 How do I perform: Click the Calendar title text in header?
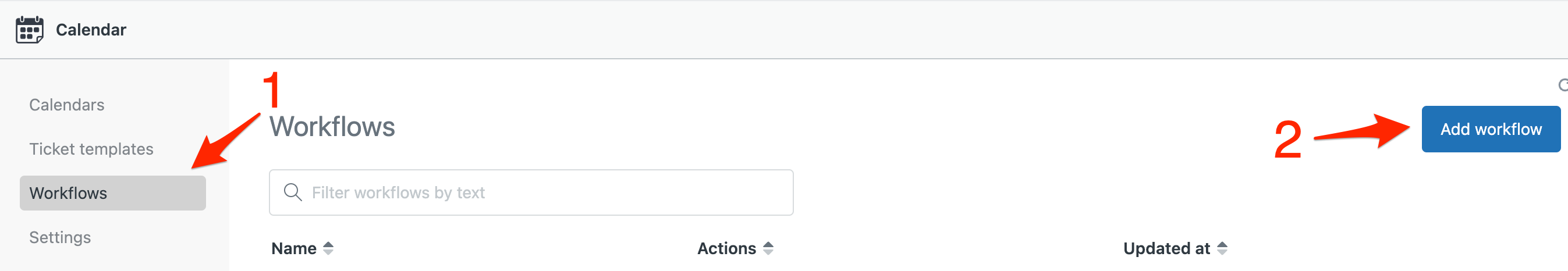point(91,30)
